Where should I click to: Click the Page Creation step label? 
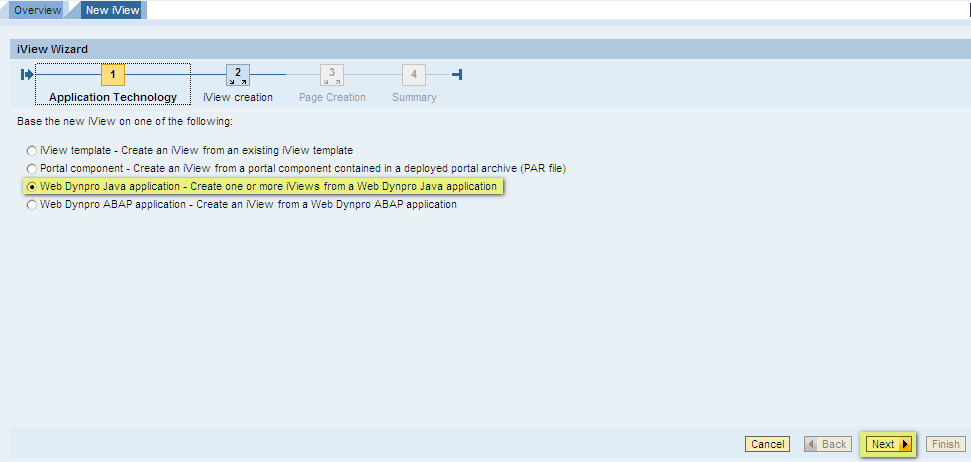[332, 97]
